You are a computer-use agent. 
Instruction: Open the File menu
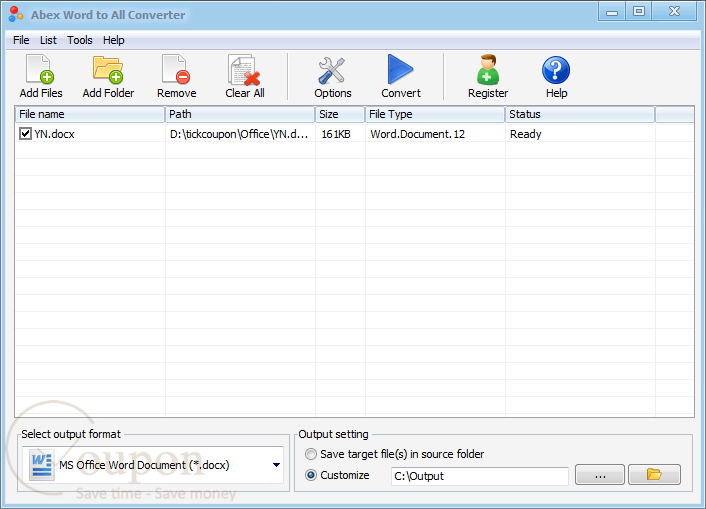21,40
